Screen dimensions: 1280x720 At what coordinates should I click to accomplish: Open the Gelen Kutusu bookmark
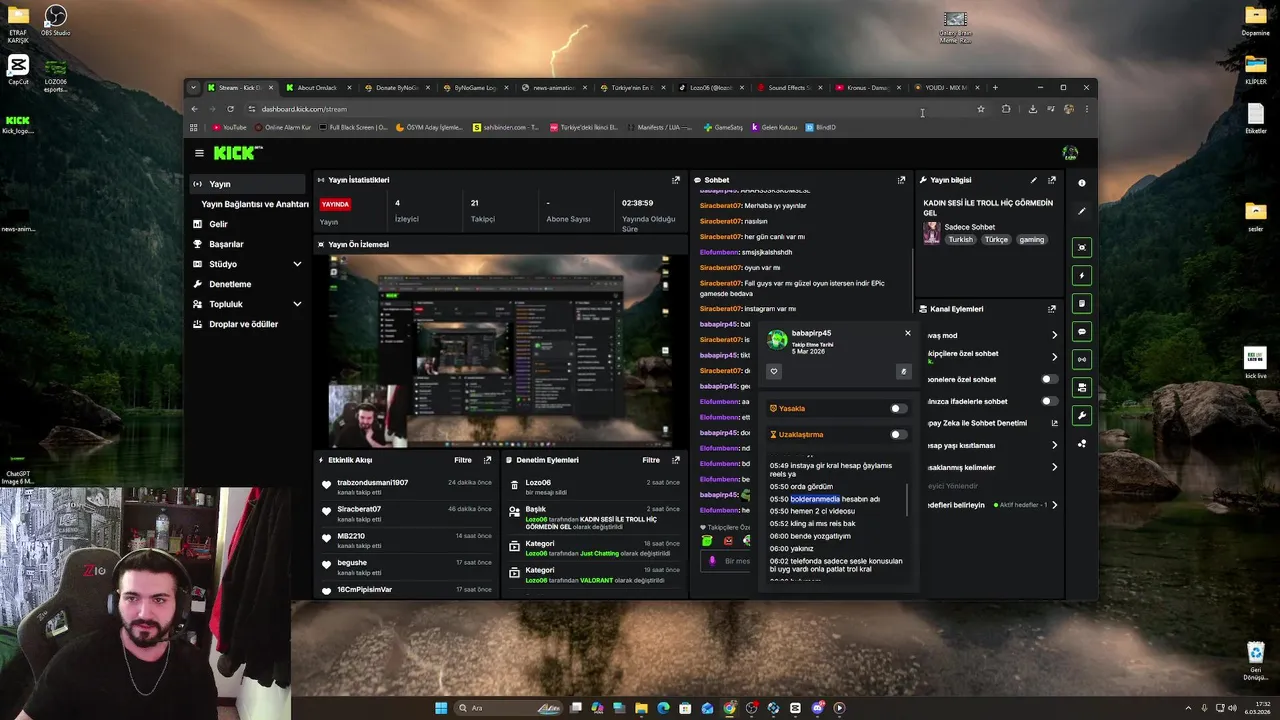(773, 127)
